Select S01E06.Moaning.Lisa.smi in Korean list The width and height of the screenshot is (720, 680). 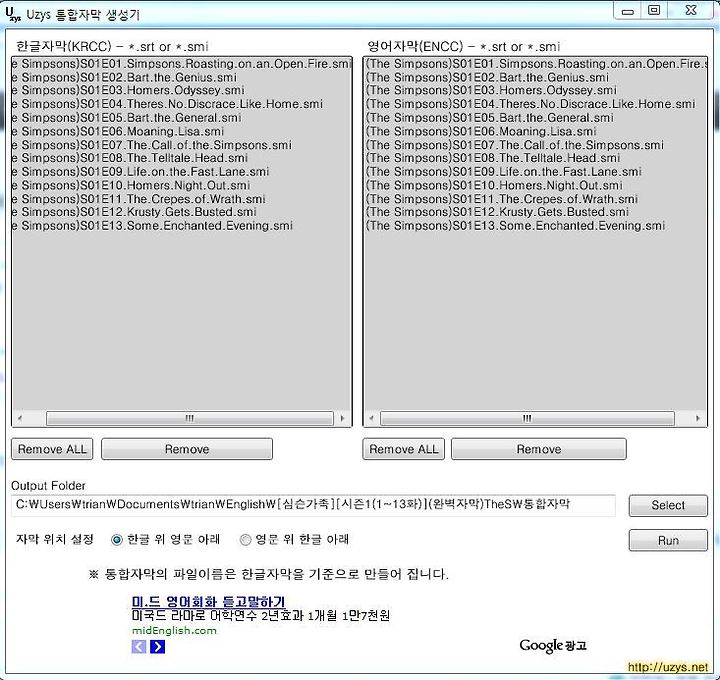click(x=182, y=131)
